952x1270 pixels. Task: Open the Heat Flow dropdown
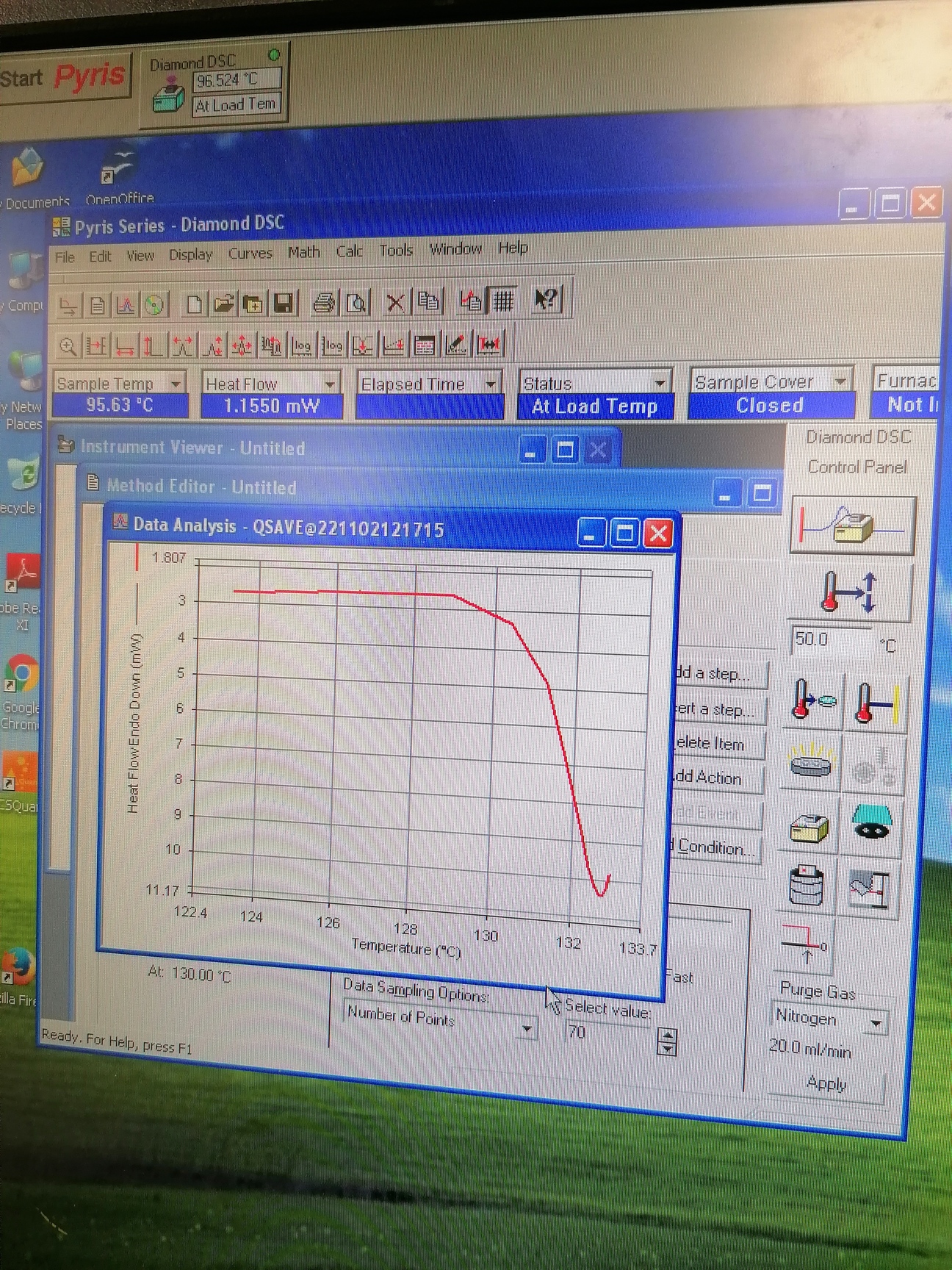pyautogui.click(x=330, y=383)
